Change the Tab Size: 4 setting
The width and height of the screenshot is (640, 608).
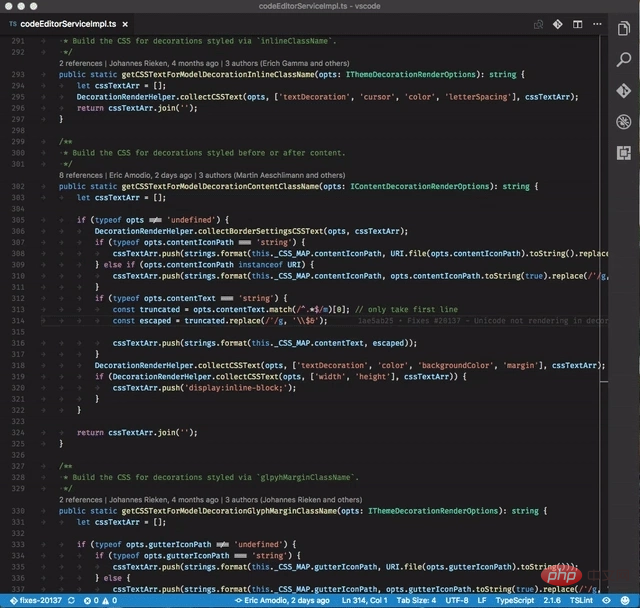point(416,600)
